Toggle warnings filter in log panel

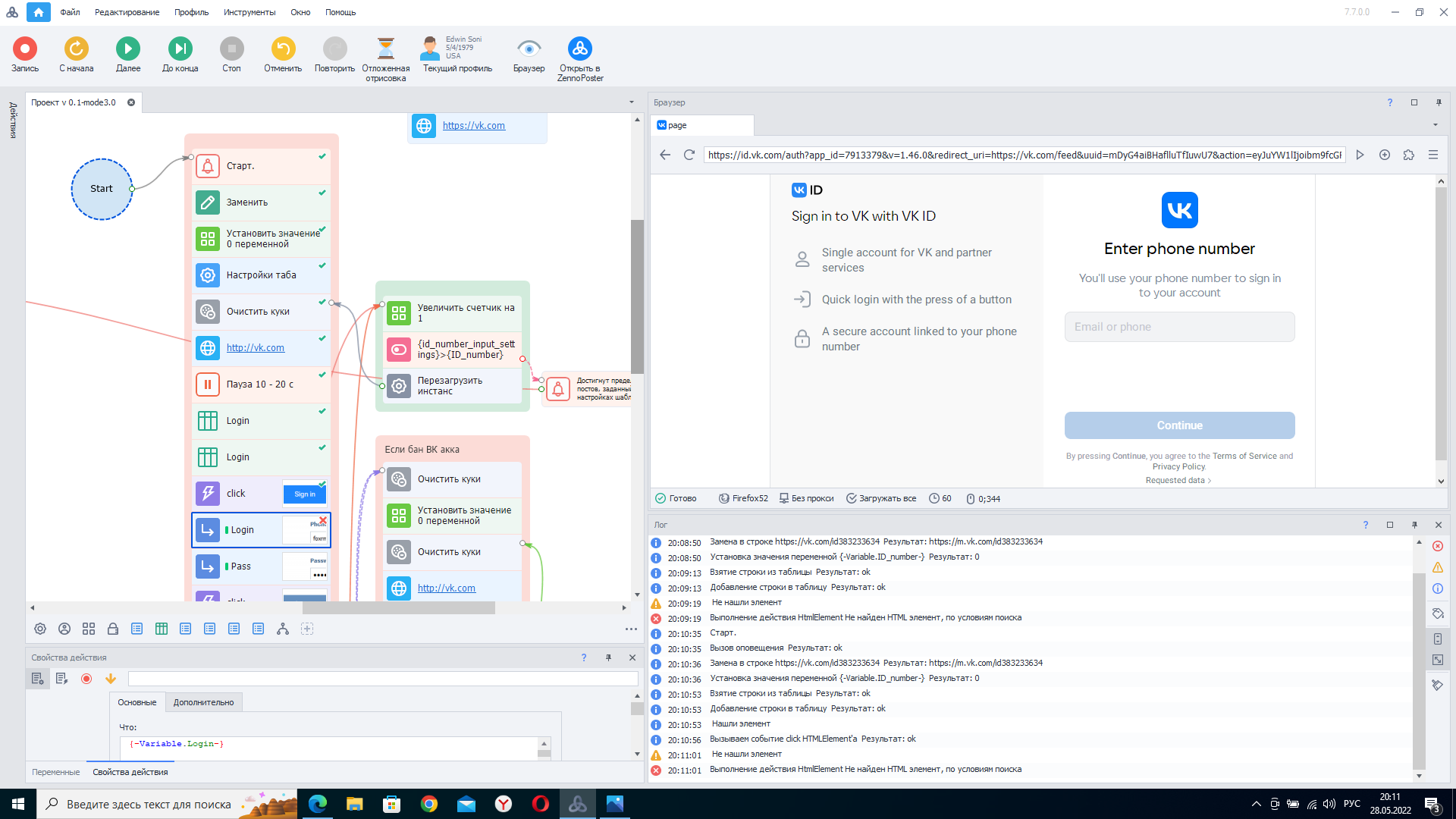(x=1438, y=567)
